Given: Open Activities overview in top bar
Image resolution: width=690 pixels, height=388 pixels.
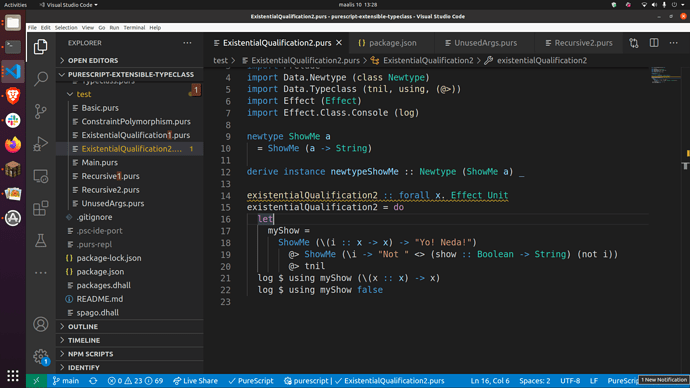Looking at the screenshot, I should click(x=15, y=5).
